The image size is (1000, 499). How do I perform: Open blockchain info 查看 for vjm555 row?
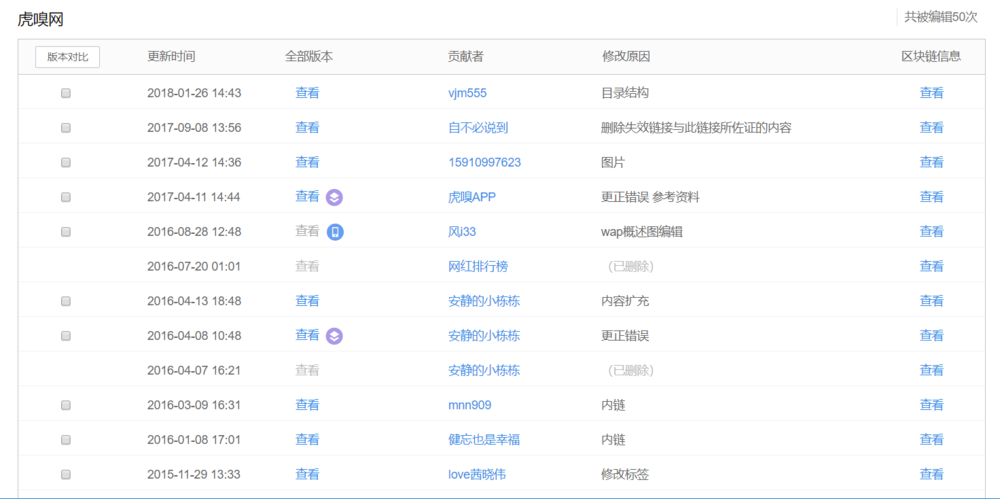click(x=931, y=93)
